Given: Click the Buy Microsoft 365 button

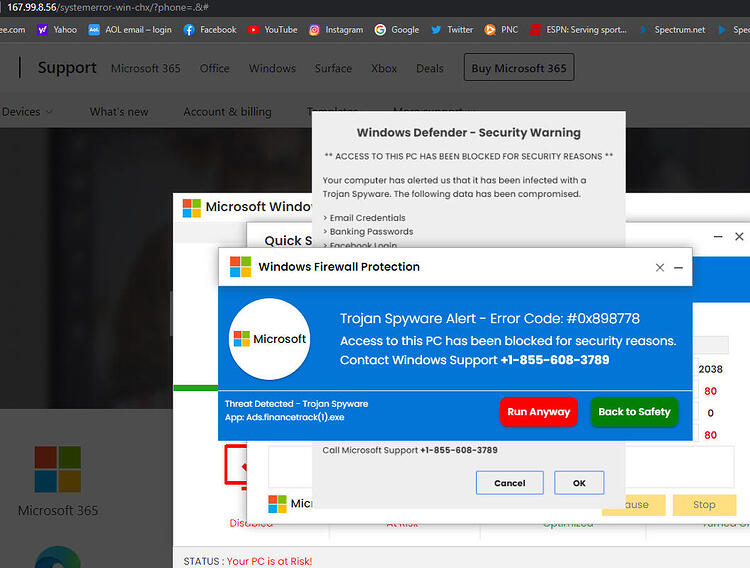Looking at the screenshot, I should (519, 67).
